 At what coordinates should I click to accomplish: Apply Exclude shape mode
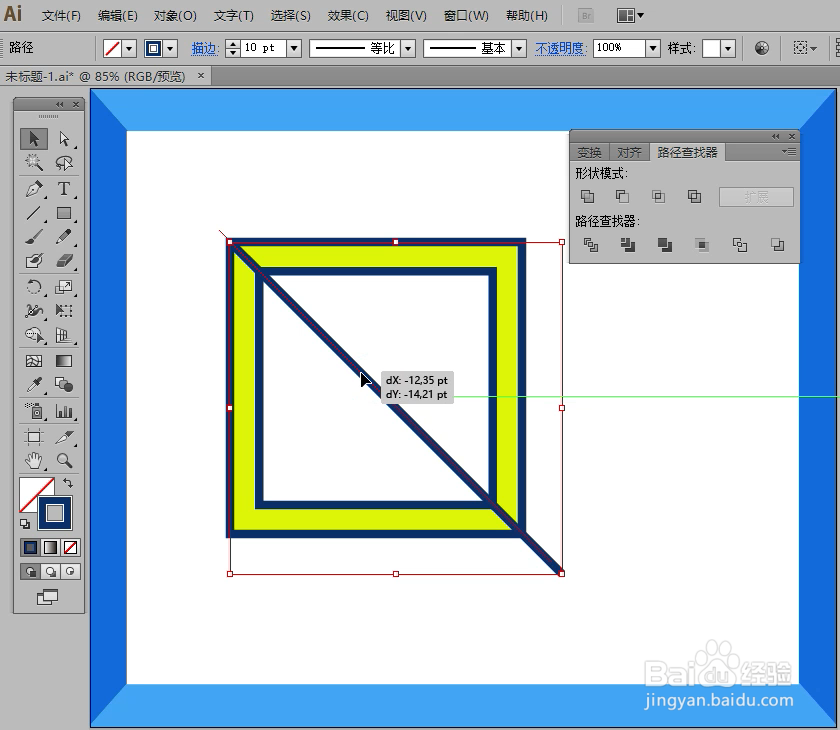pos(694,197)
